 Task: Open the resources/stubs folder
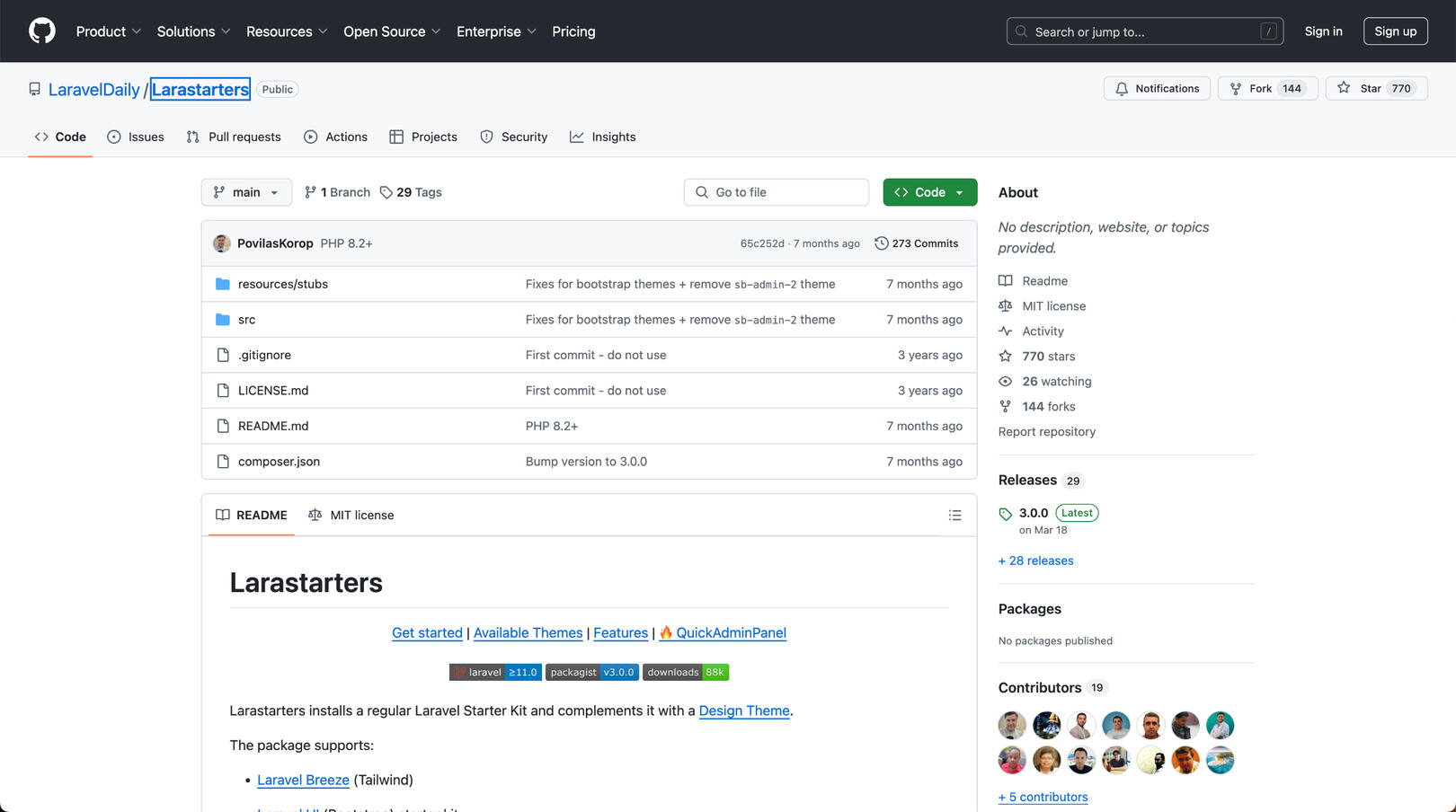click(x=282, y=284)
